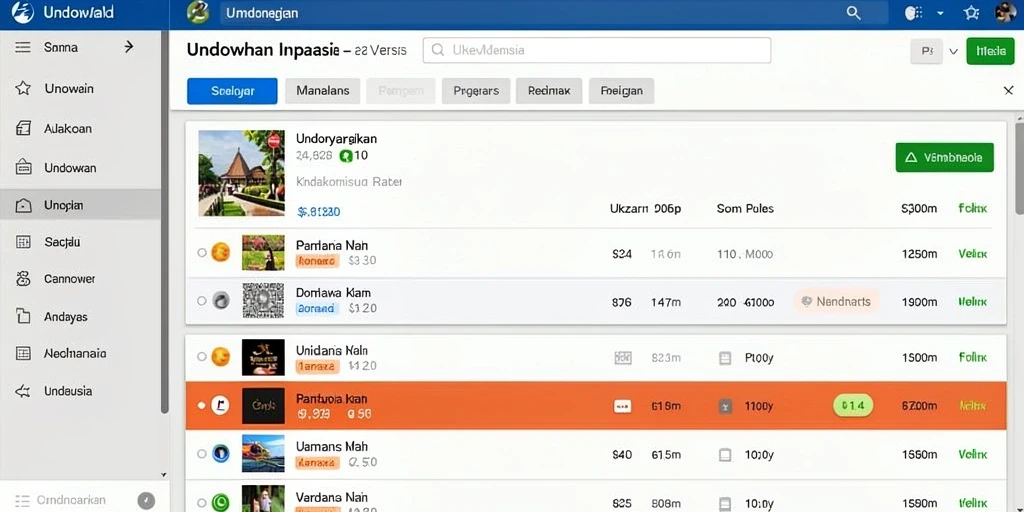Click the Undeusia share icon in sidebar

[x=23, y=391]
